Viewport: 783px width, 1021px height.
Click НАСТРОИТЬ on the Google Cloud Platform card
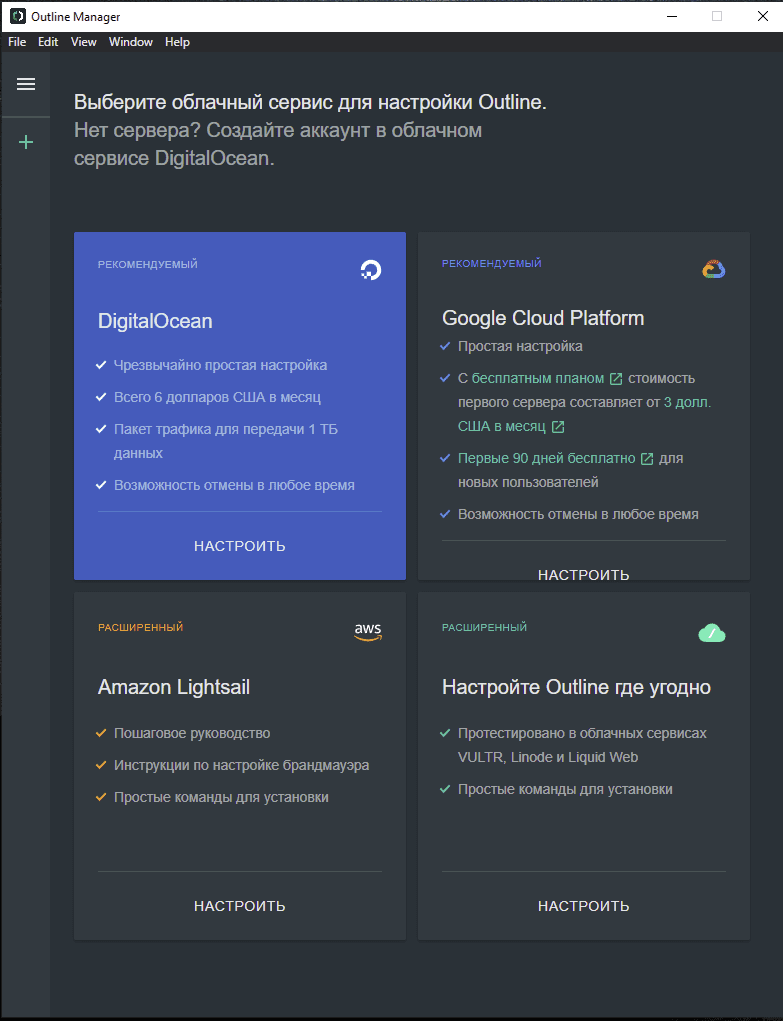coord(584,574)
